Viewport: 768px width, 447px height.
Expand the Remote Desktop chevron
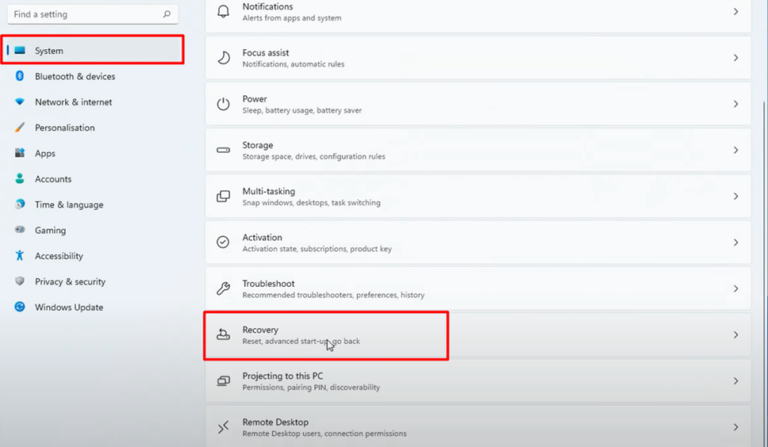[736, 427]
